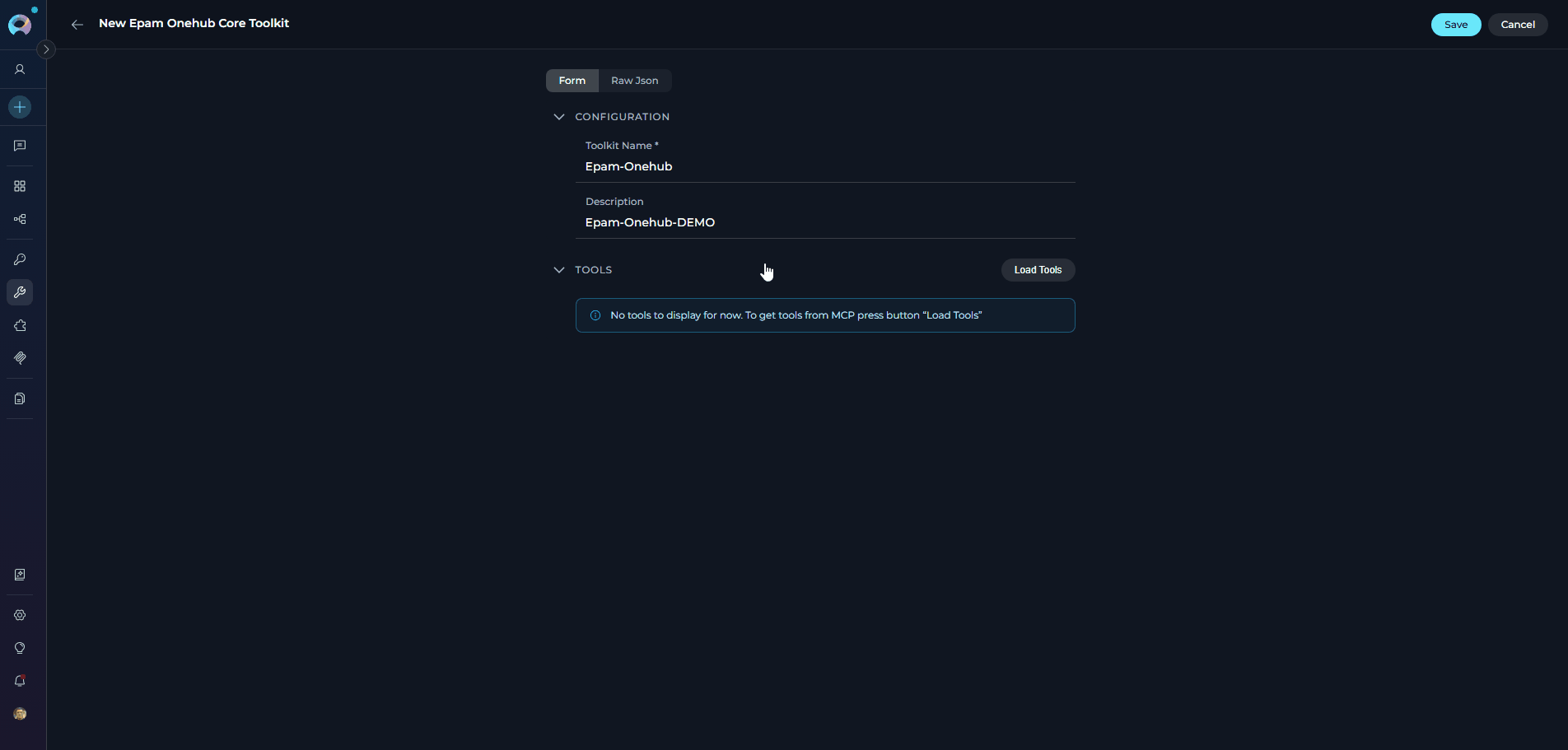This screenshot has height=750, width=1568.
Task: Click the 'New Epam Onehub Core Toolkit' title
Action: [194, 23]
